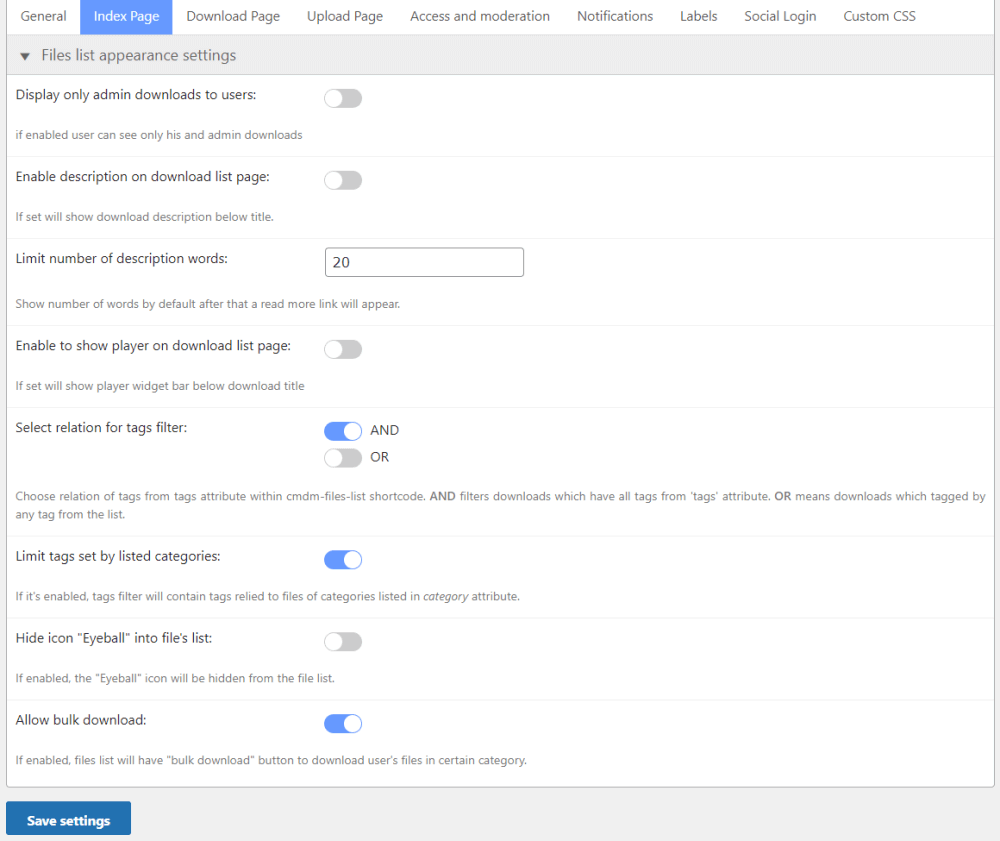Switch to the Download Page tab

(x=233, y=16)
